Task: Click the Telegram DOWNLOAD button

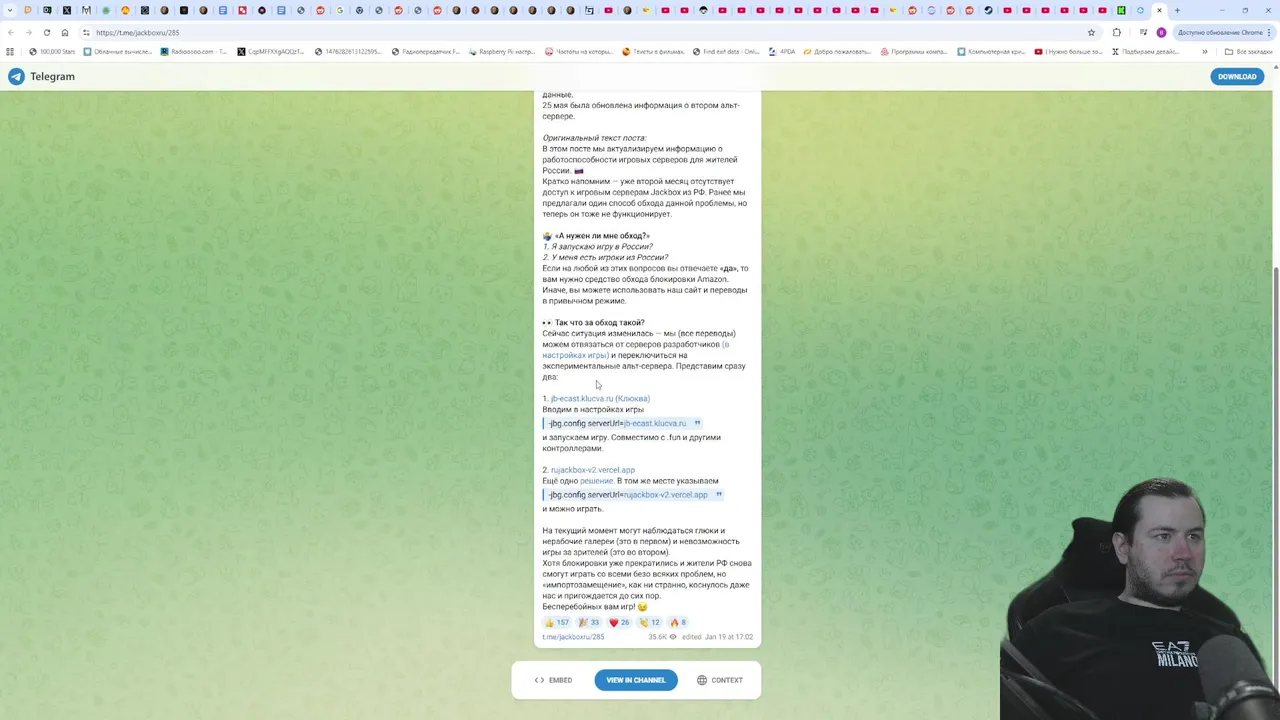Action: coord(1237,76)
